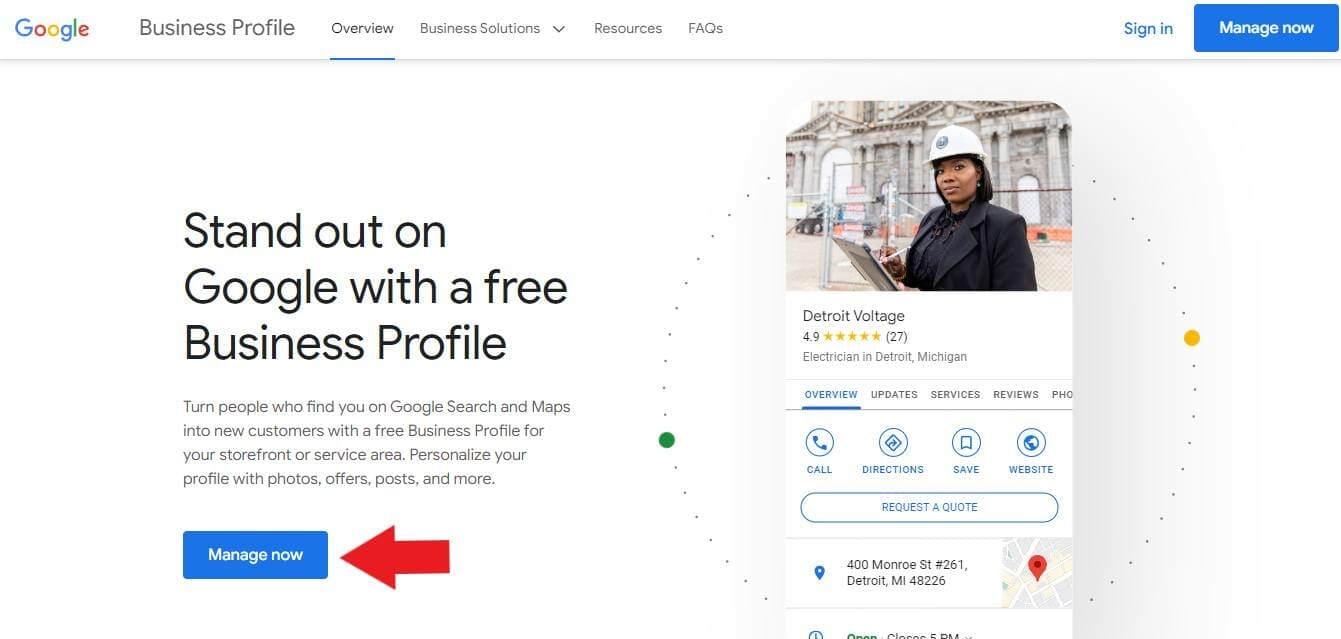Open the Reviews tab
The width and height of the screenshot is (1341, 639).
click(1015, 394)
